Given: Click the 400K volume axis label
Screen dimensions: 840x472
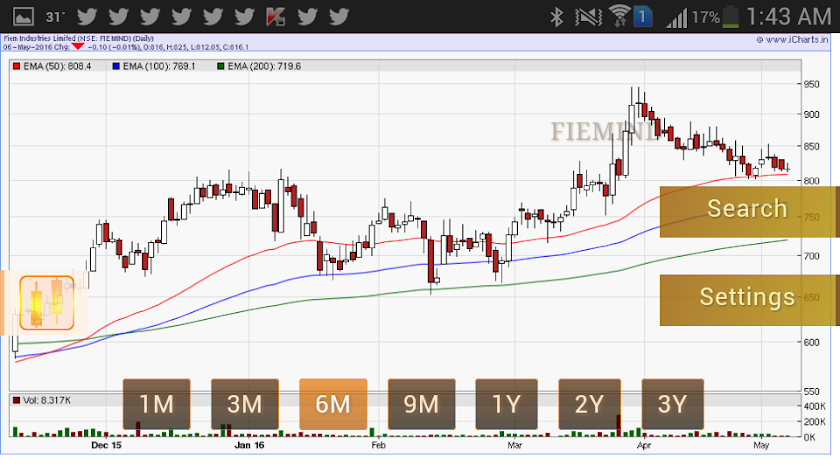Looking at the screenshot, I should (x=814, y=407).
